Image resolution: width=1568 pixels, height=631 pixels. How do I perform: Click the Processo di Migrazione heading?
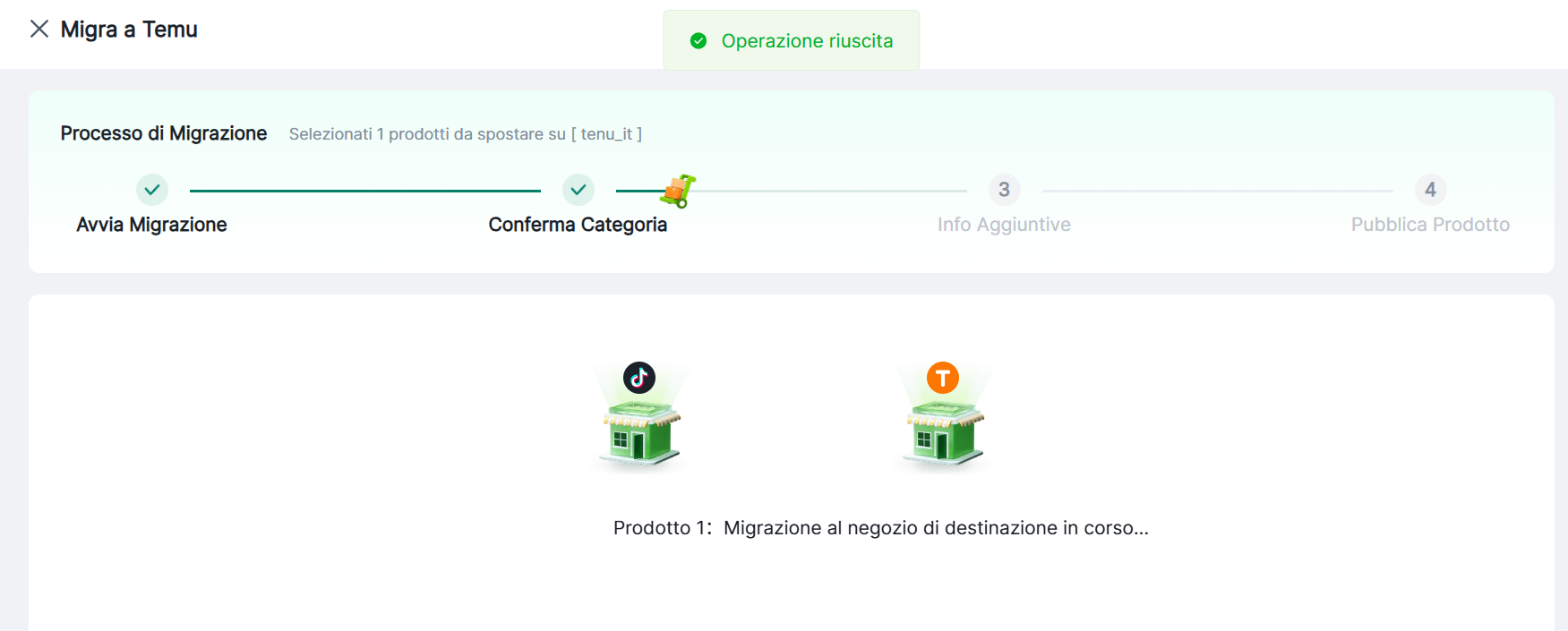point(164,133)
